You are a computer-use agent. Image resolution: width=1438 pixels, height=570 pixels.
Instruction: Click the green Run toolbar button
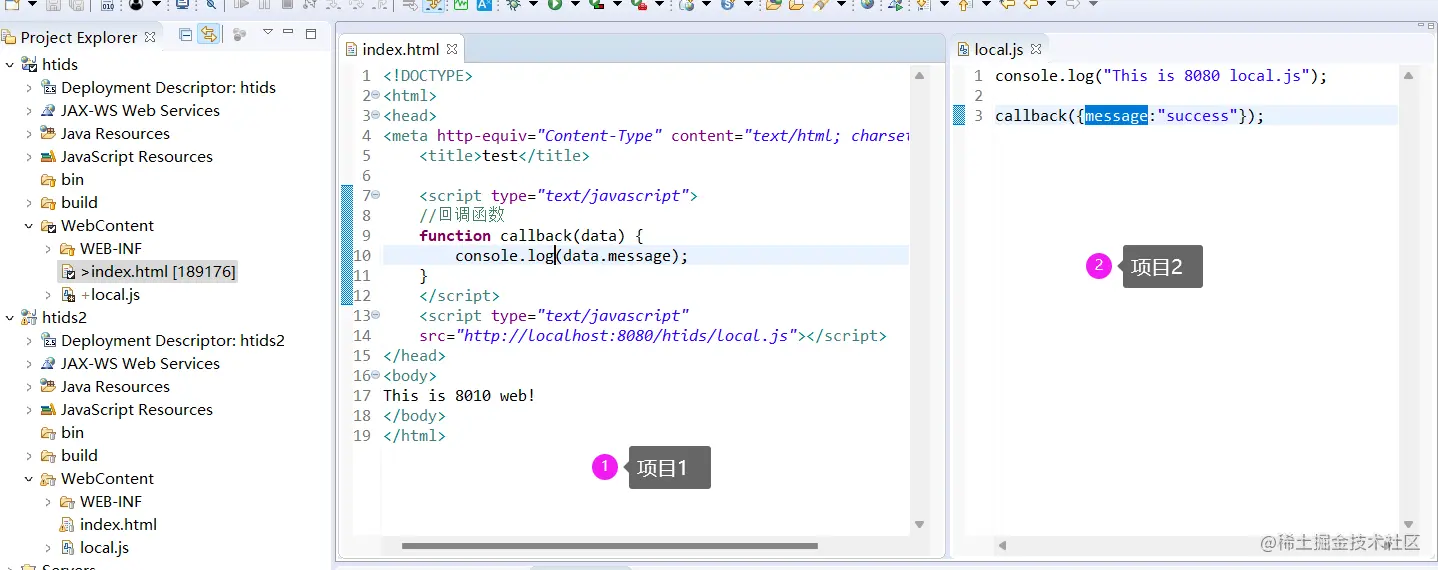tap(553, 4)
